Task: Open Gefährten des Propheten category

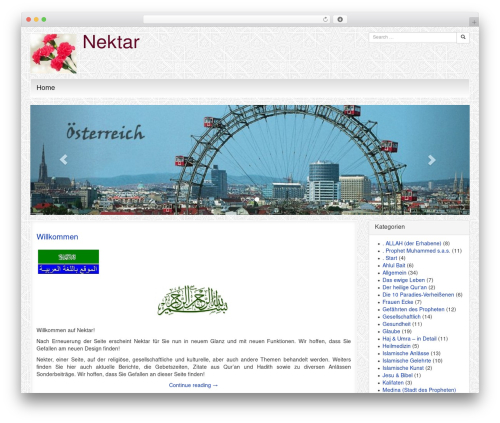Action: [x=413, y=309]
